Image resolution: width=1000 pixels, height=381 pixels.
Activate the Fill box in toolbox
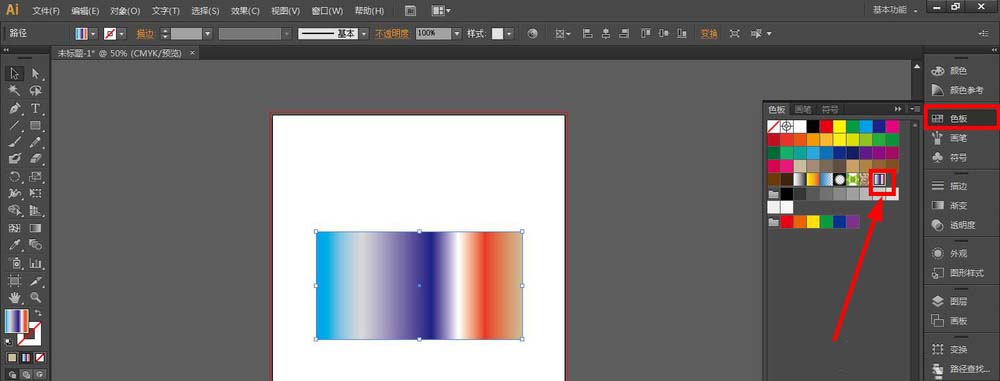17,321
